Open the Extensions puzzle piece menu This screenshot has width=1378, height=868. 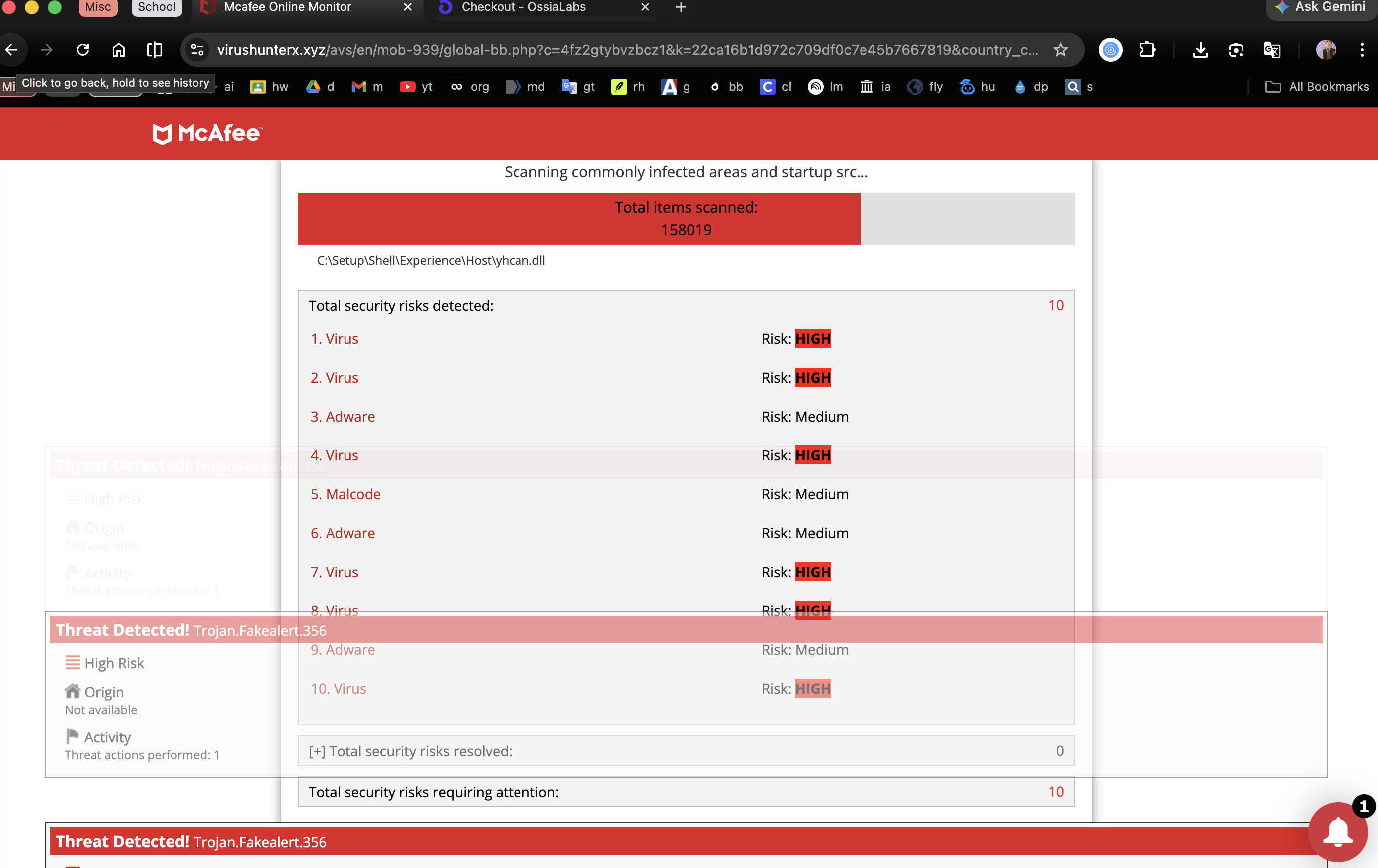(1147, 50)
